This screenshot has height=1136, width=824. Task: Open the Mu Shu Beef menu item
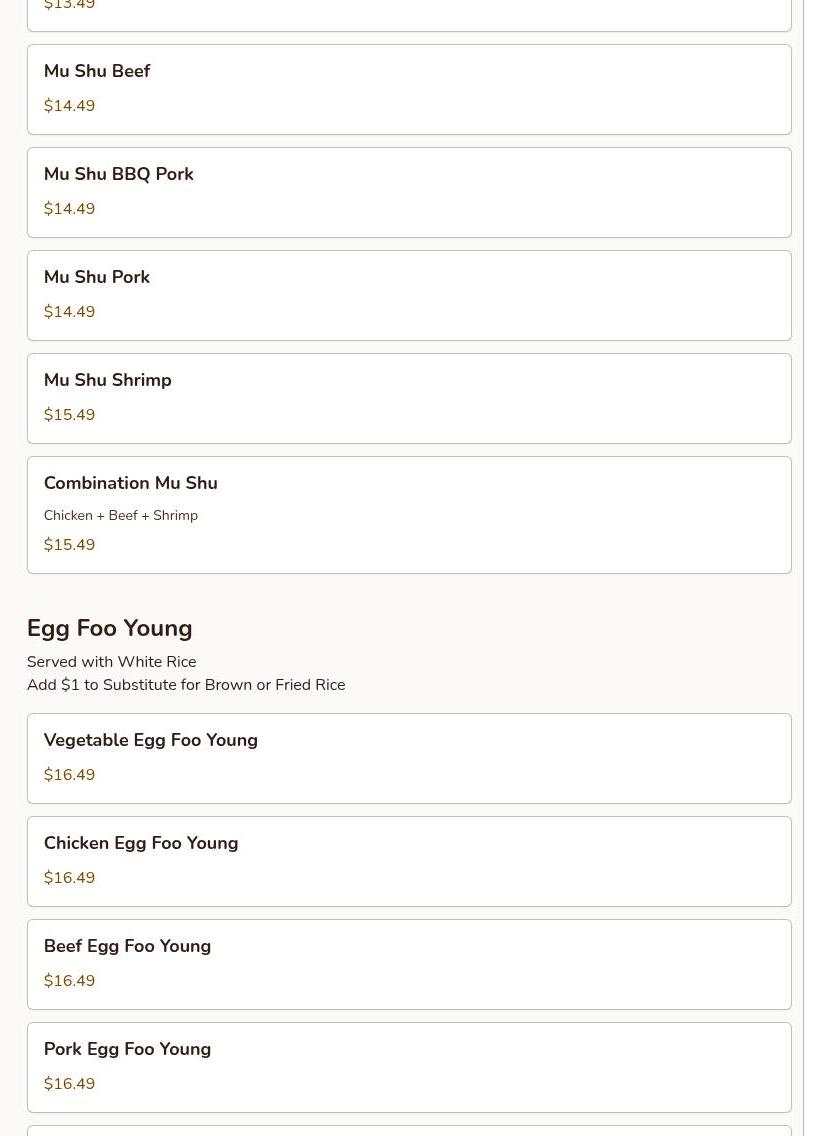[x=409, y=89]
